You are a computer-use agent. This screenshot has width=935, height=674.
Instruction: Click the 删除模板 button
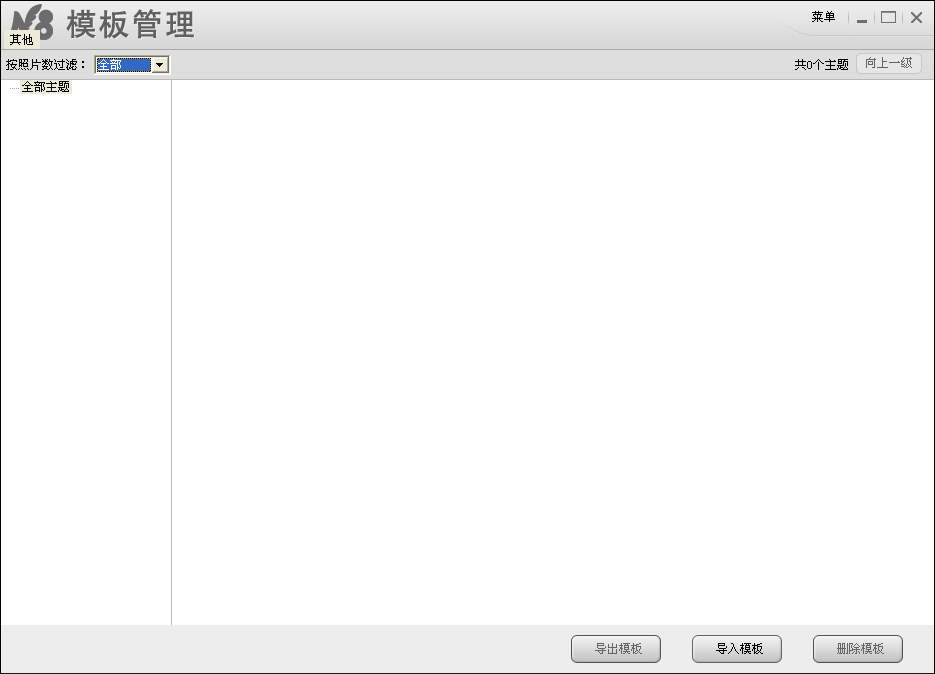(858, 649)
